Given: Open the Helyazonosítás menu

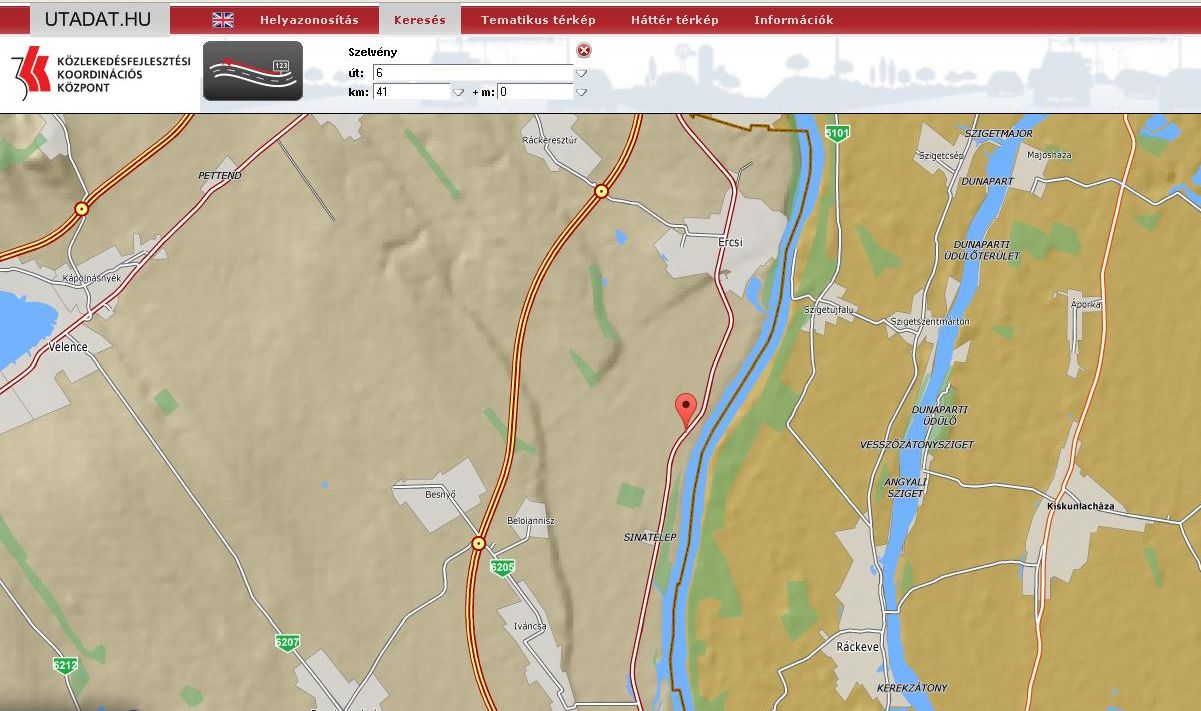Looking at the screenshot, I should click(309, 20).
